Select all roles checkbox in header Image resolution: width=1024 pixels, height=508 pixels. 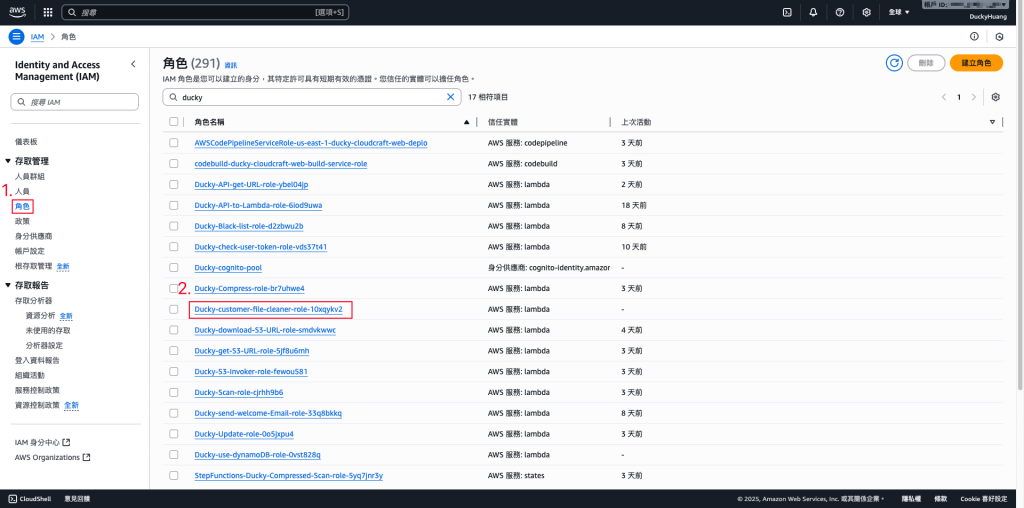coord(174,121)
